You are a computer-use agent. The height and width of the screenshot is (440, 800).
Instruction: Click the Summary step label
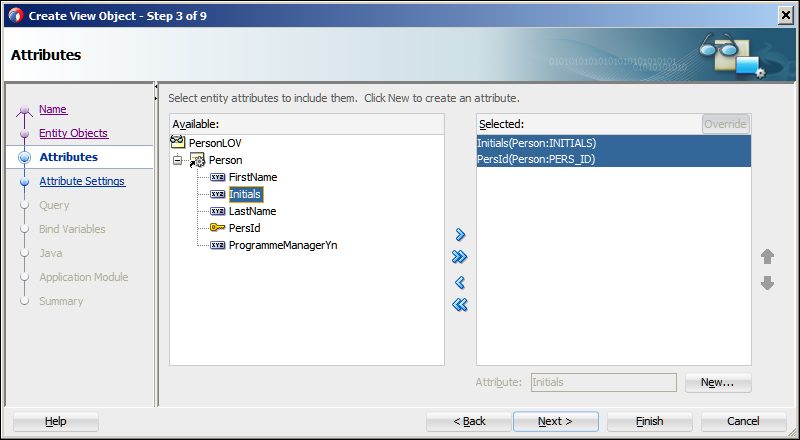61,301
